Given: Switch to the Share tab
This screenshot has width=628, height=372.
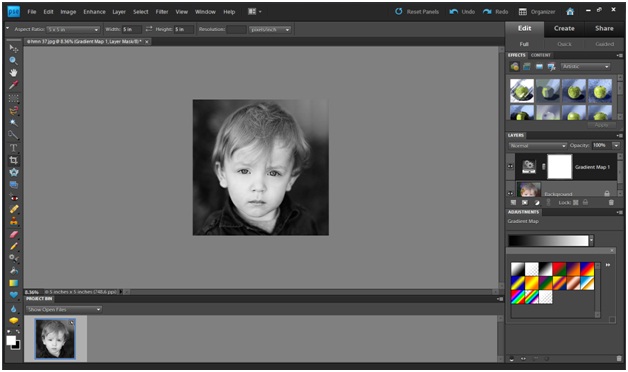Looking at the screenshot, I should click(x=604, y=28).
